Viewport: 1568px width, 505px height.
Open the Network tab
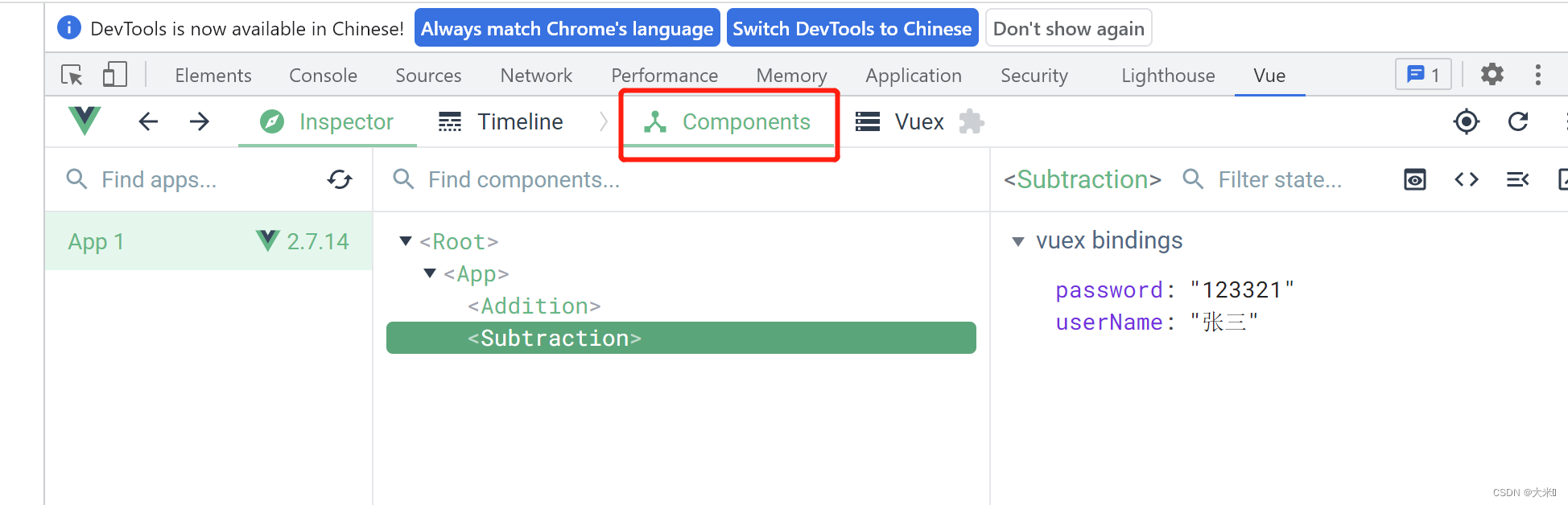(x=536, y=75)
